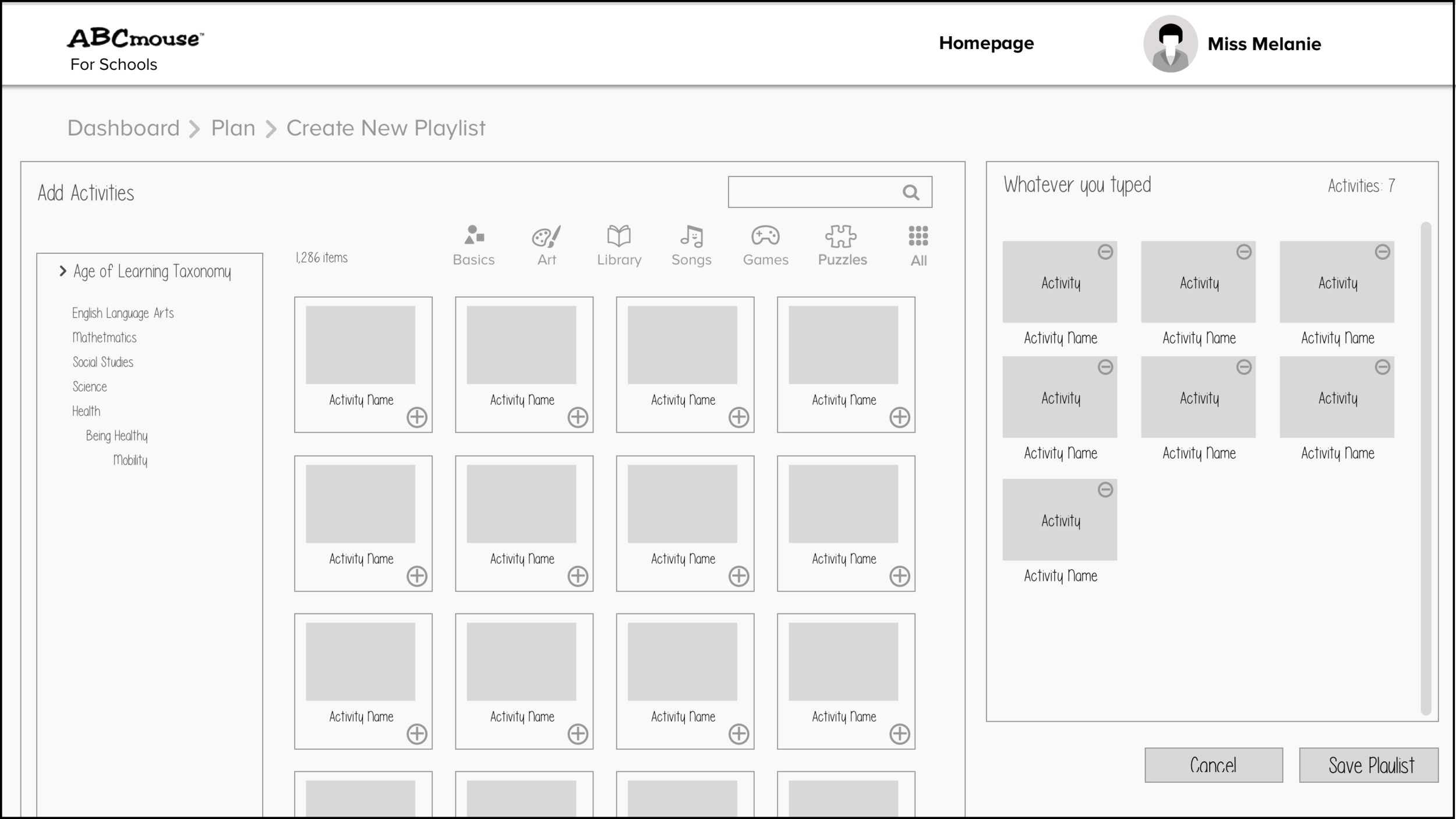Go to Homepage
This screenshot has height=819, width=1456.
pos(986,44)
